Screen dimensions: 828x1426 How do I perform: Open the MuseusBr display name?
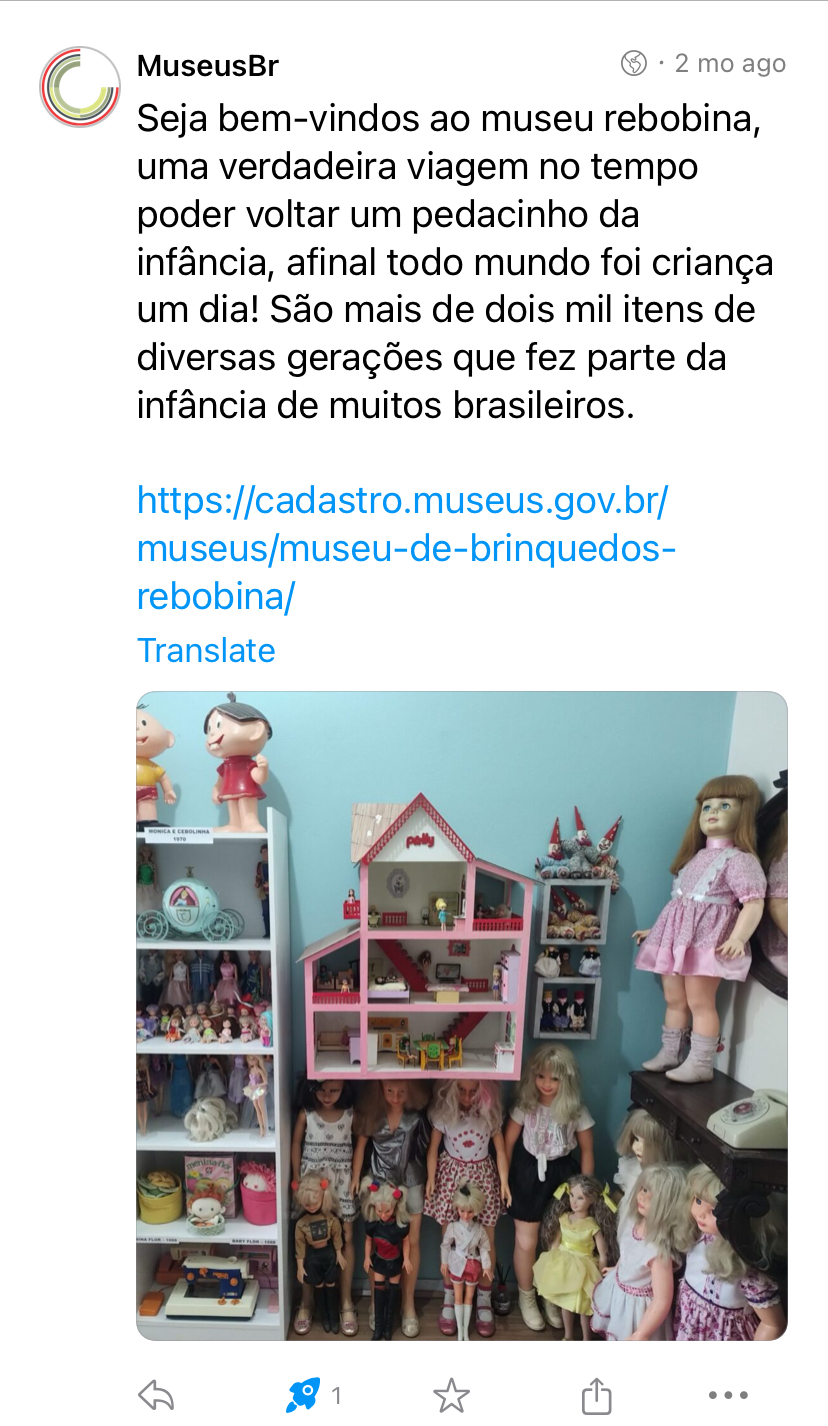tap(208, 66)
